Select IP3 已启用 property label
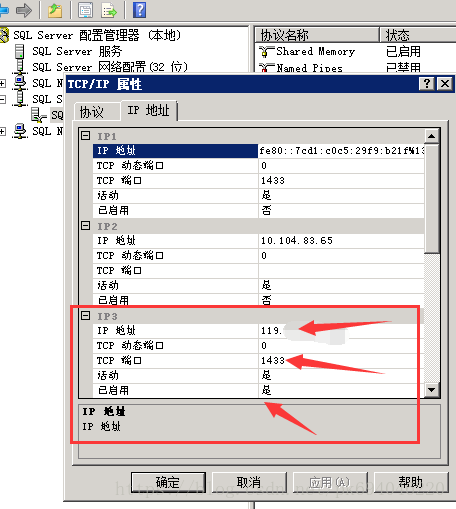Viewport: 456px width, 509px height. 175,390
